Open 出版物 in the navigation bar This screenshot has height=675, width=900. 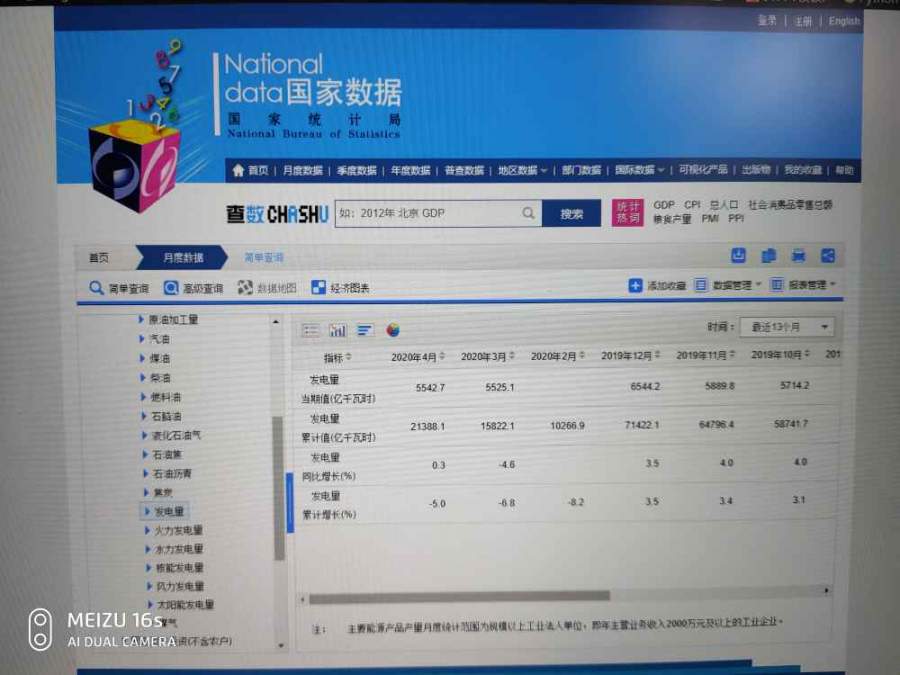[756, 169]
